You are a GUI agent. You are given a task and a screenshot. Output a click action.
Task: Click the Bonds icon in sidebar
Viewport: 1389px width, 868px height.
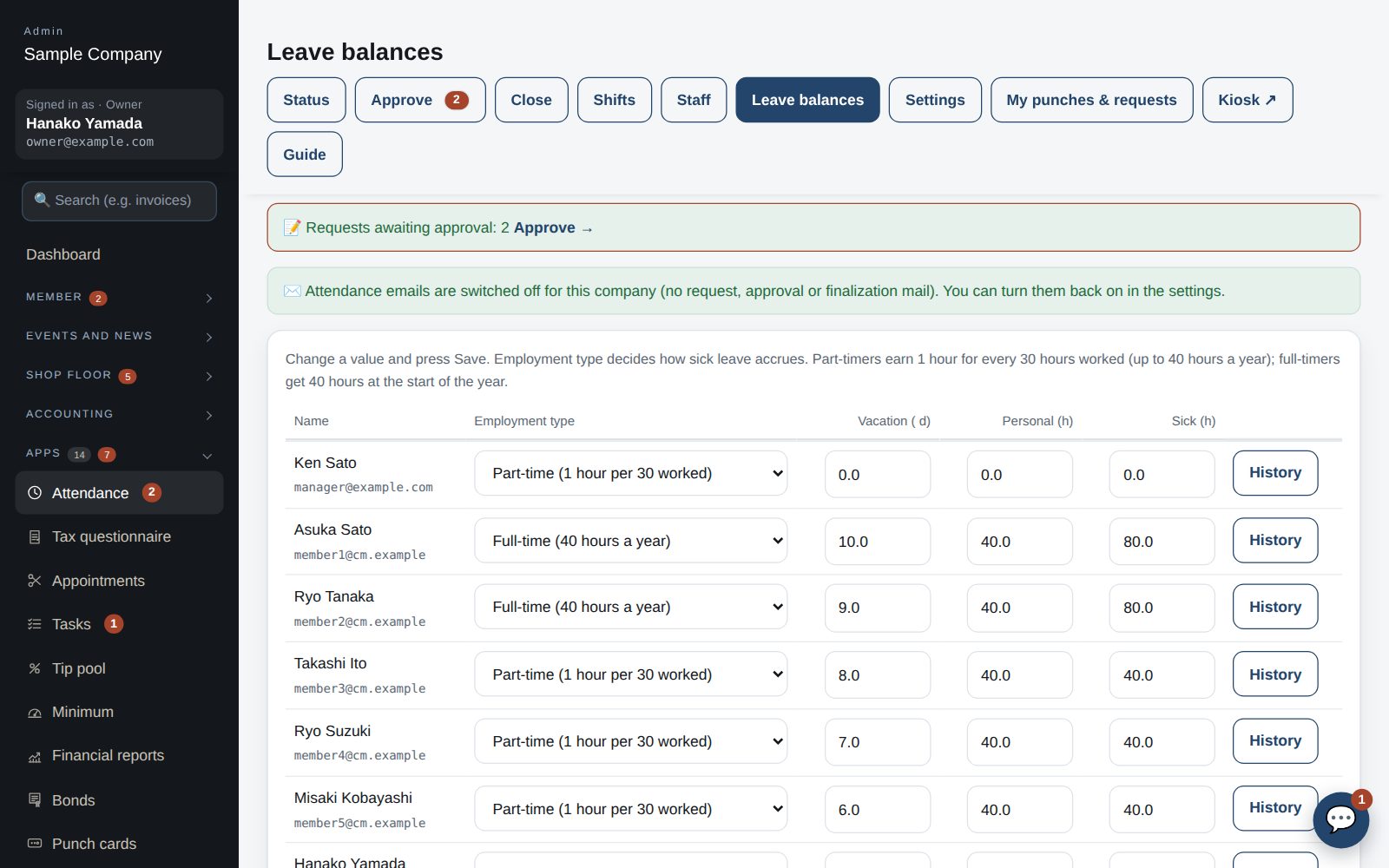35,800
